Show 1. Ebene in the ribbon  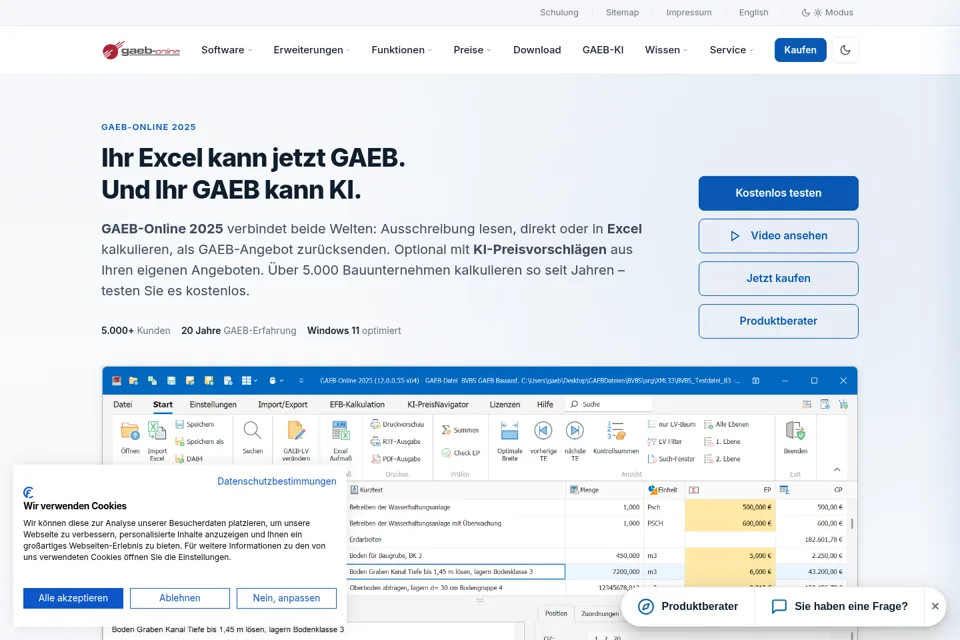coord(722,442)
